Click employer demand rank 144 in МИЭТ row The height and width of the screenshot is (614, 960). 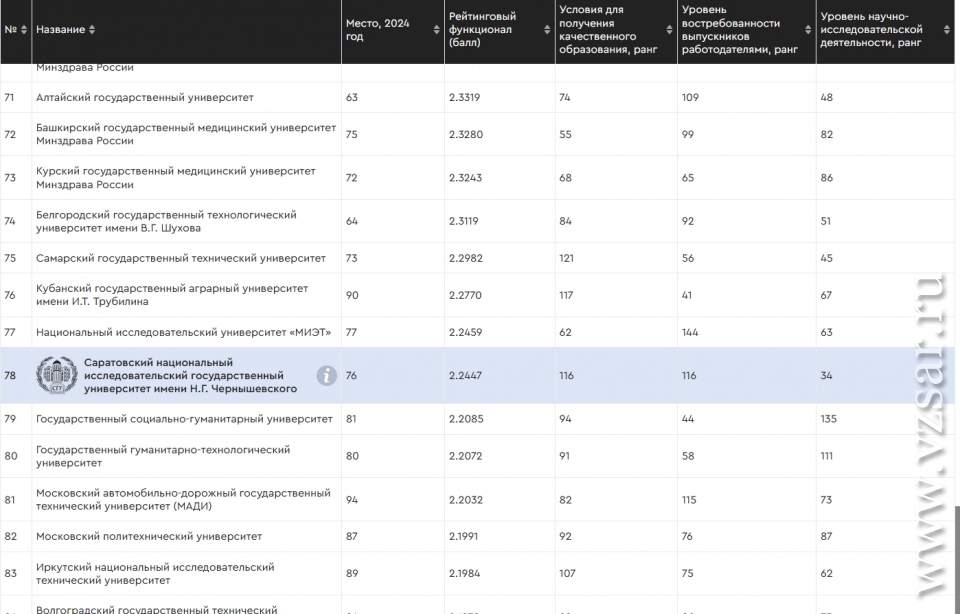click(x=689, y=332)
